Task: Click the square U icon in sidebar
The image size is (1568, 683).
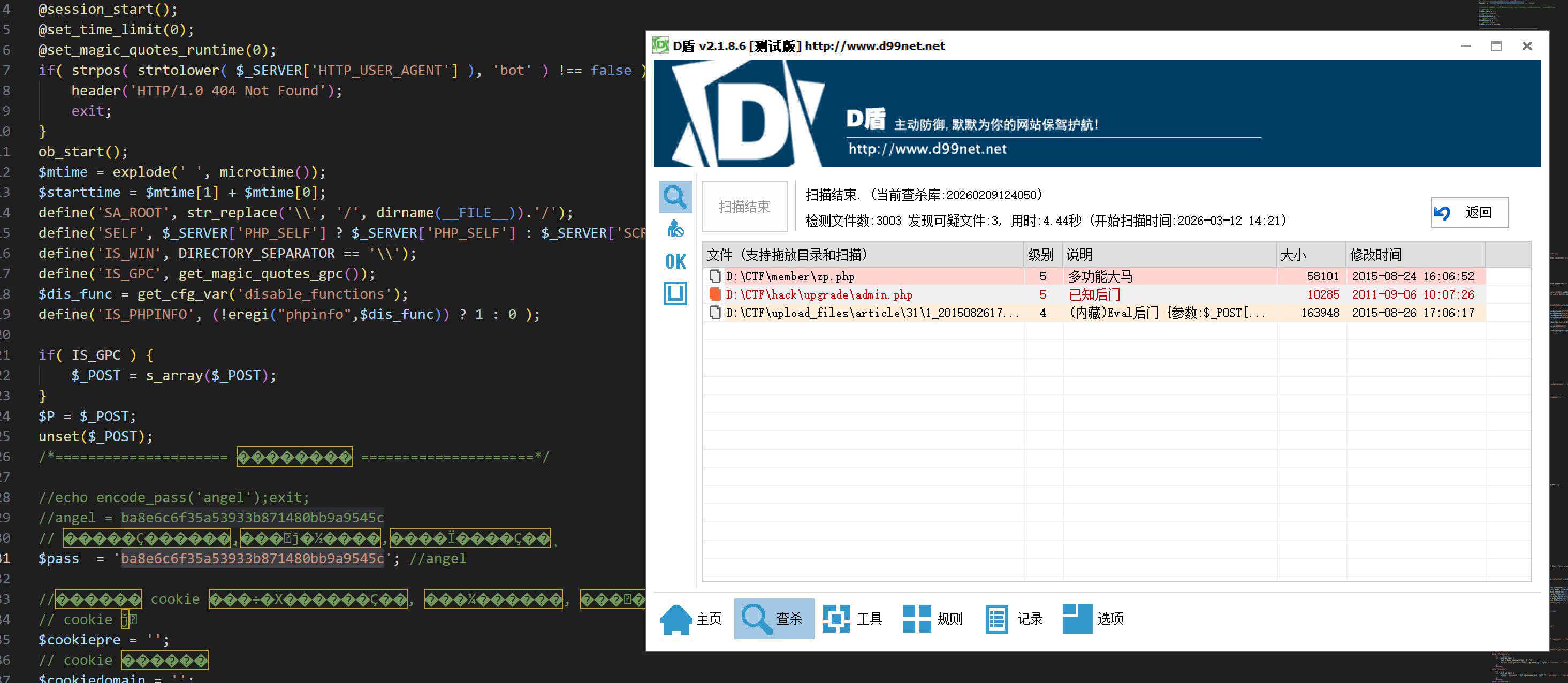Action: tap(675, 293)
